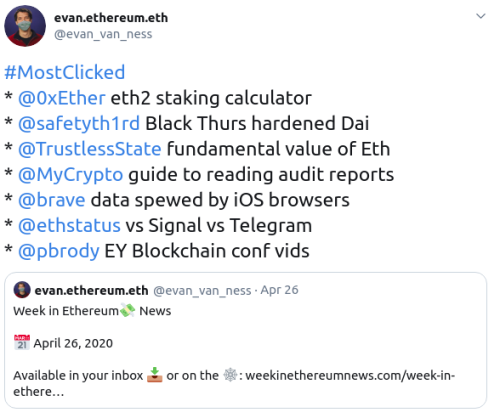Click the spider web emoji icon

[x=230, y=375]
